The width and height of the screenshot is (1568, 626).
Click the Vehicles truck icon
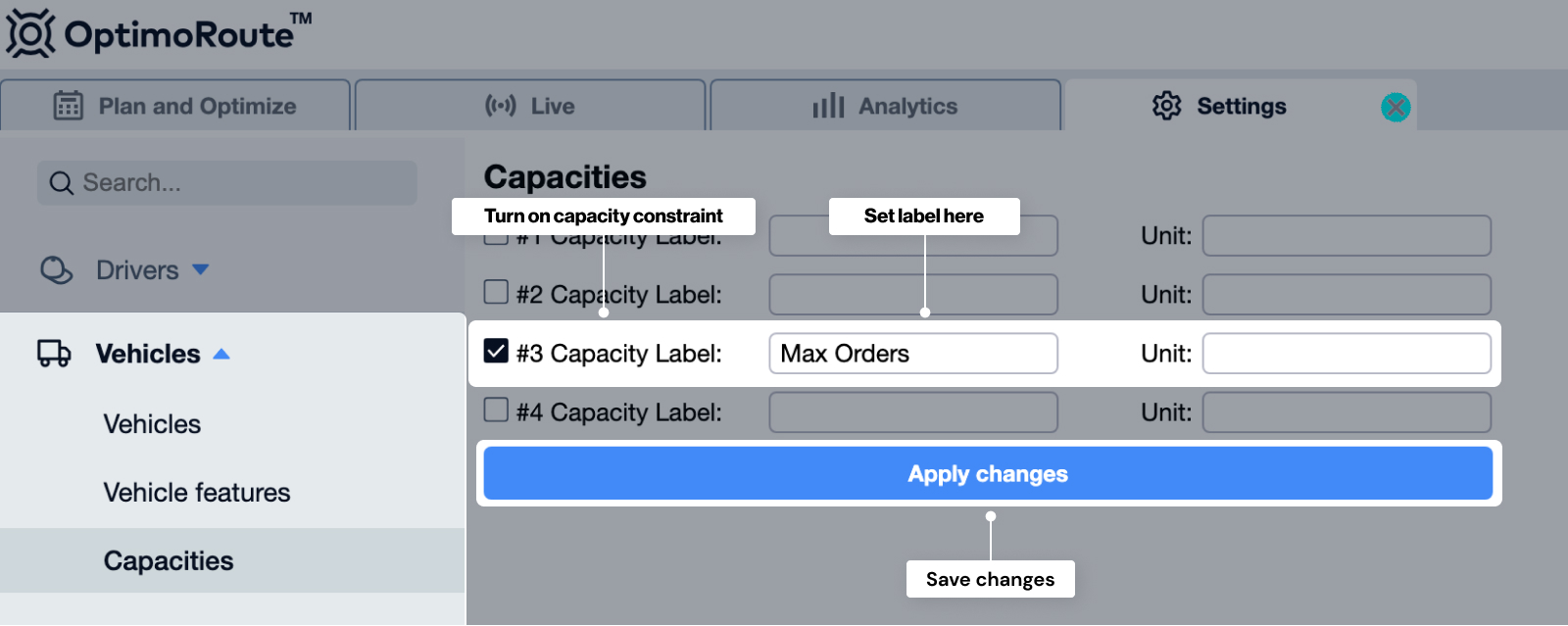54,354
